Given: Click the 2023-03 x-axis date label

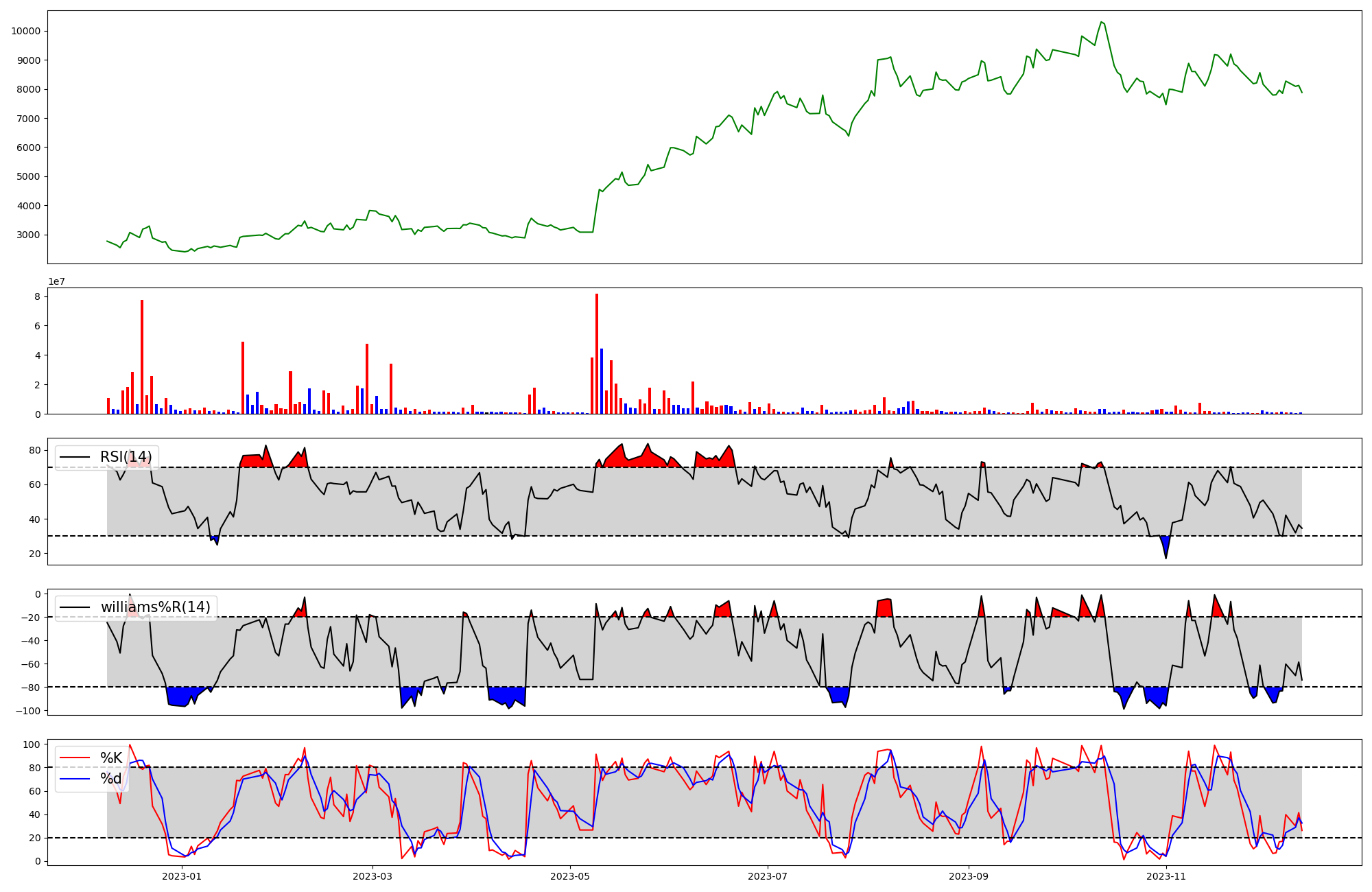Looking at the screenshot, I should tap(372, 876).
